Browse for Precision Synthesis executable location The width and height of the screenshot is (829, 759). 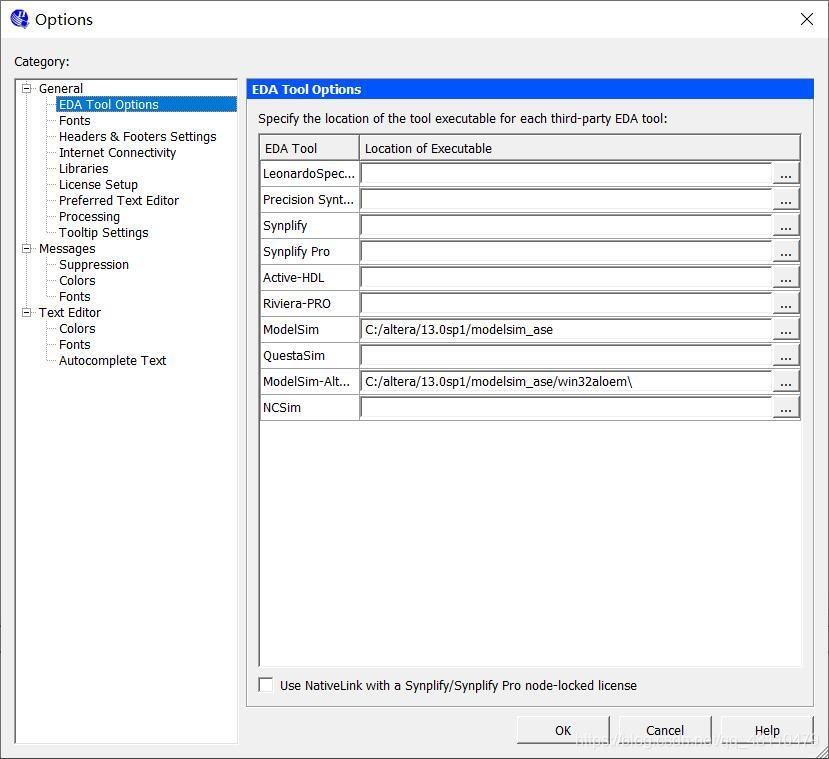tap(786, 199)
